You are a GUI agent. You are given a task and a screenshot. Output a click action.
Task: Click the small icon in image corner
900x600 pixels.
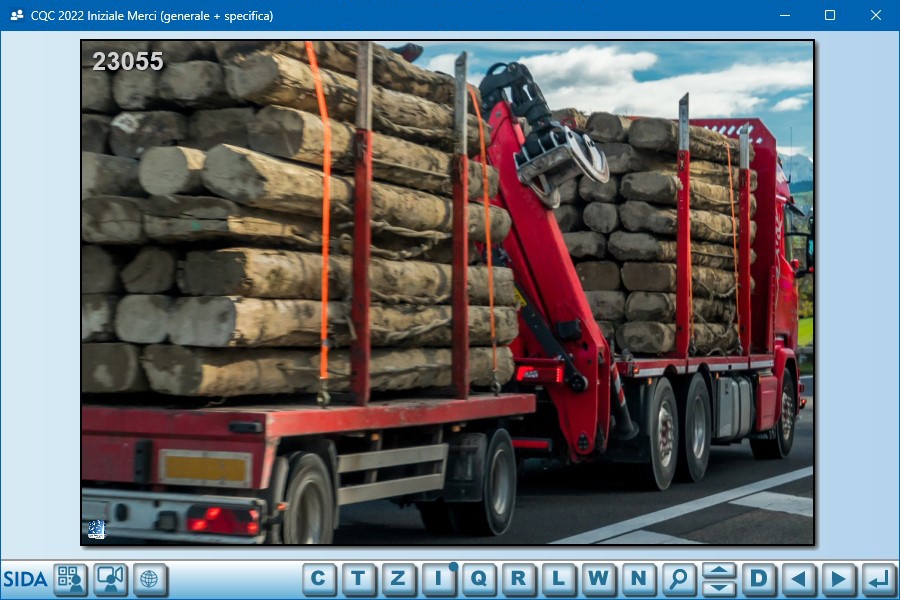click(x=96, y=529)
